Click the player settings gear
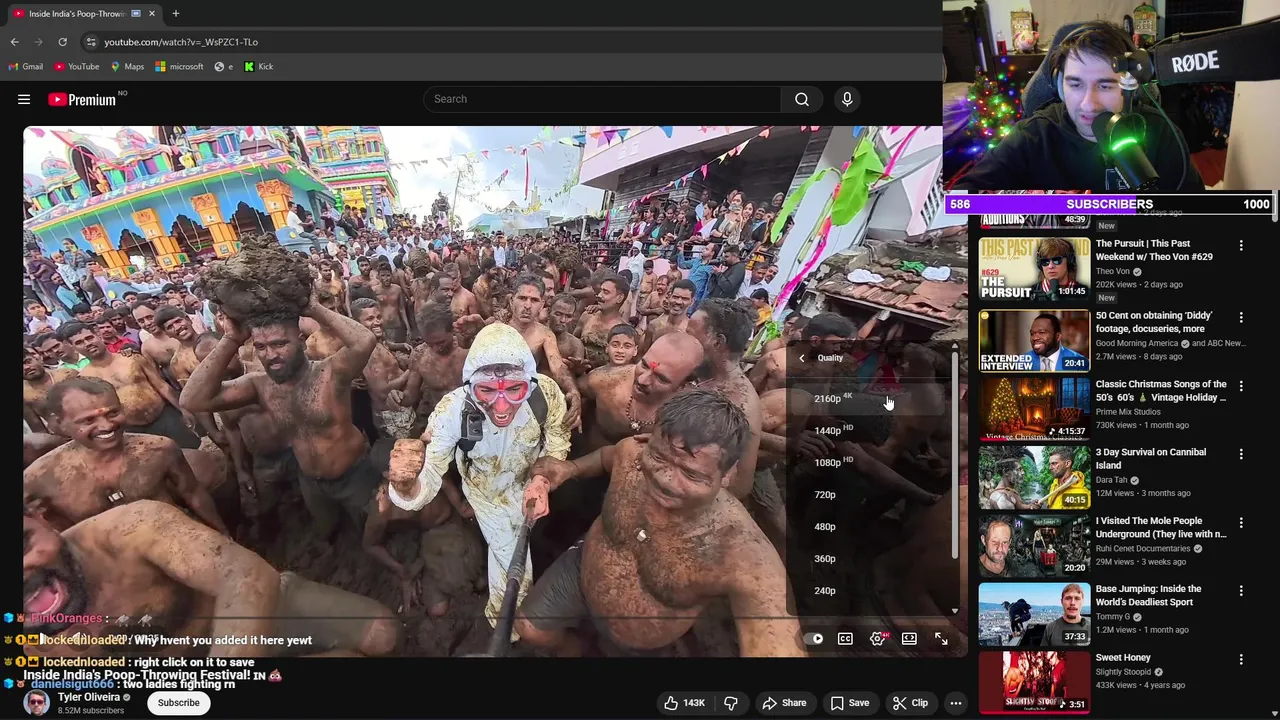The image size is (1280, 720). 878,639
